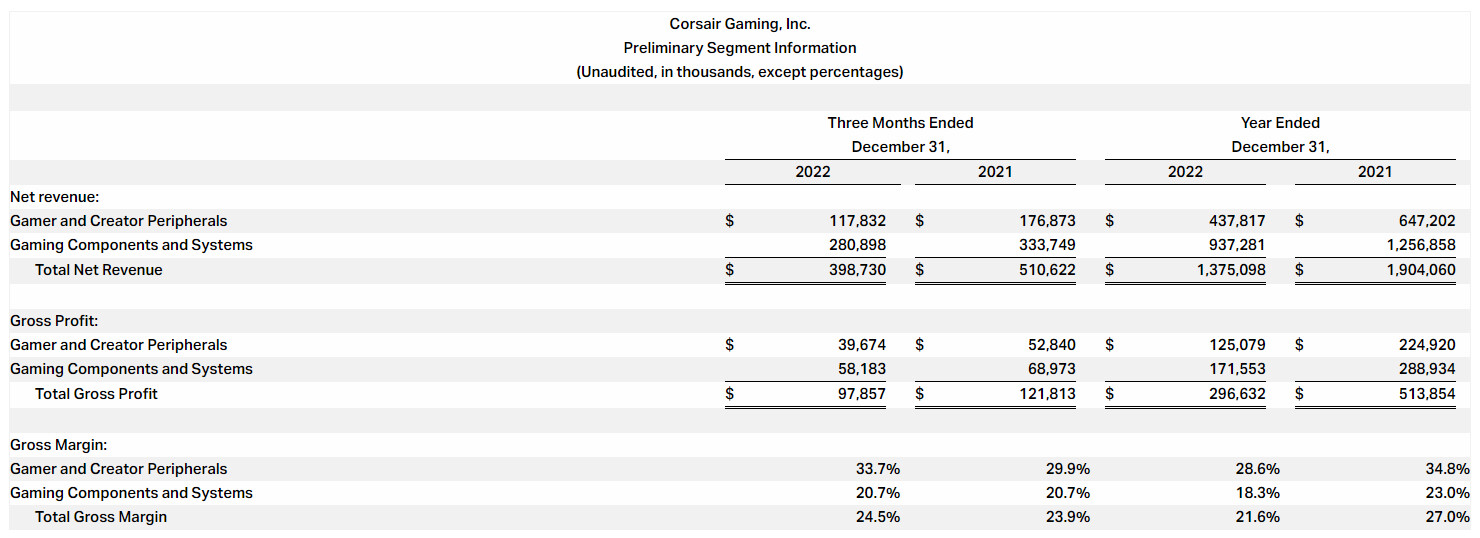Click the "Gross Profit:" section label
This screenshot has height=538, width=1480.
[53, 321]
